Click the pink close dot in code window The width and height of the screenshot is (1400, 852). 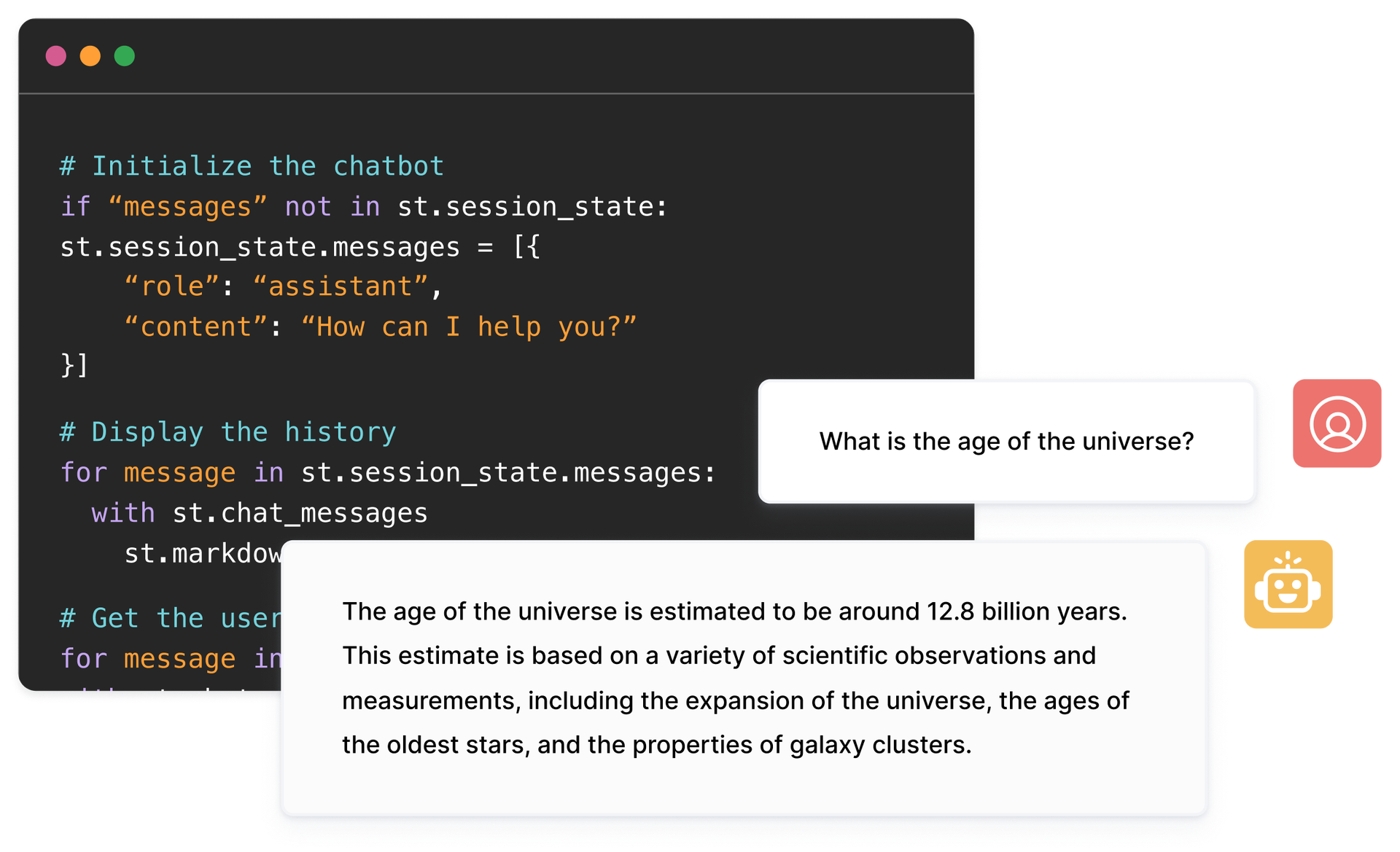coord(56,56)
